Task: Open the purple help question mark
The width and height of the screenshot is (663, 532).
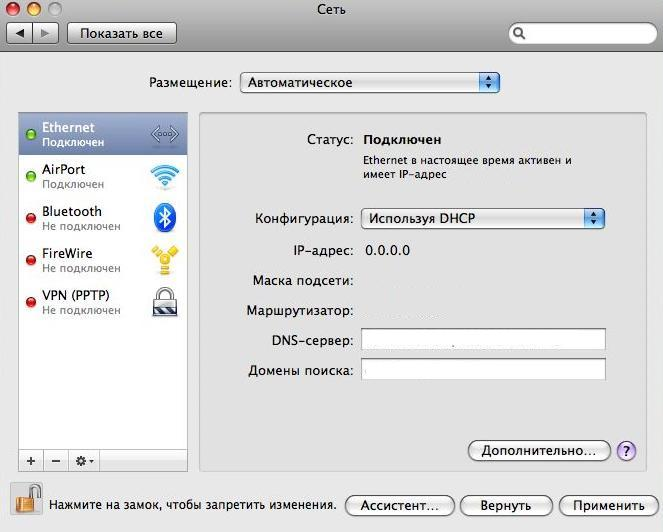Action: click(x=626, y=451)
